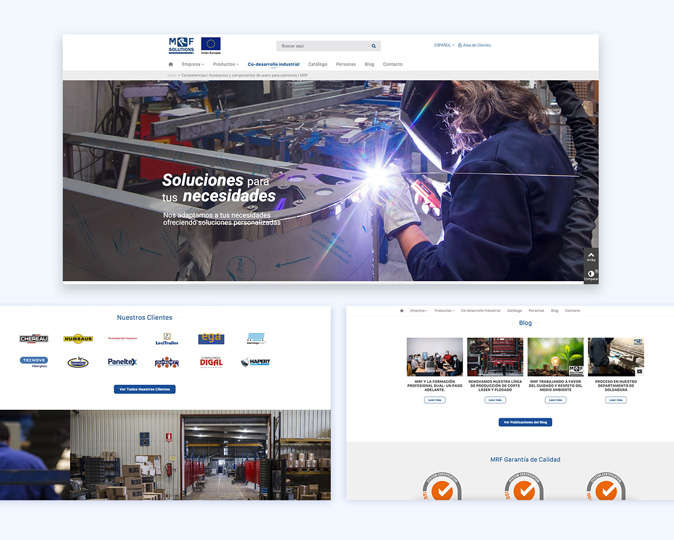Click Leer más under Corte Láser y Plegado post
Image resolution: width=674 pixels, height=540 pixels.
pyautogui.click(x=495, y=400)
